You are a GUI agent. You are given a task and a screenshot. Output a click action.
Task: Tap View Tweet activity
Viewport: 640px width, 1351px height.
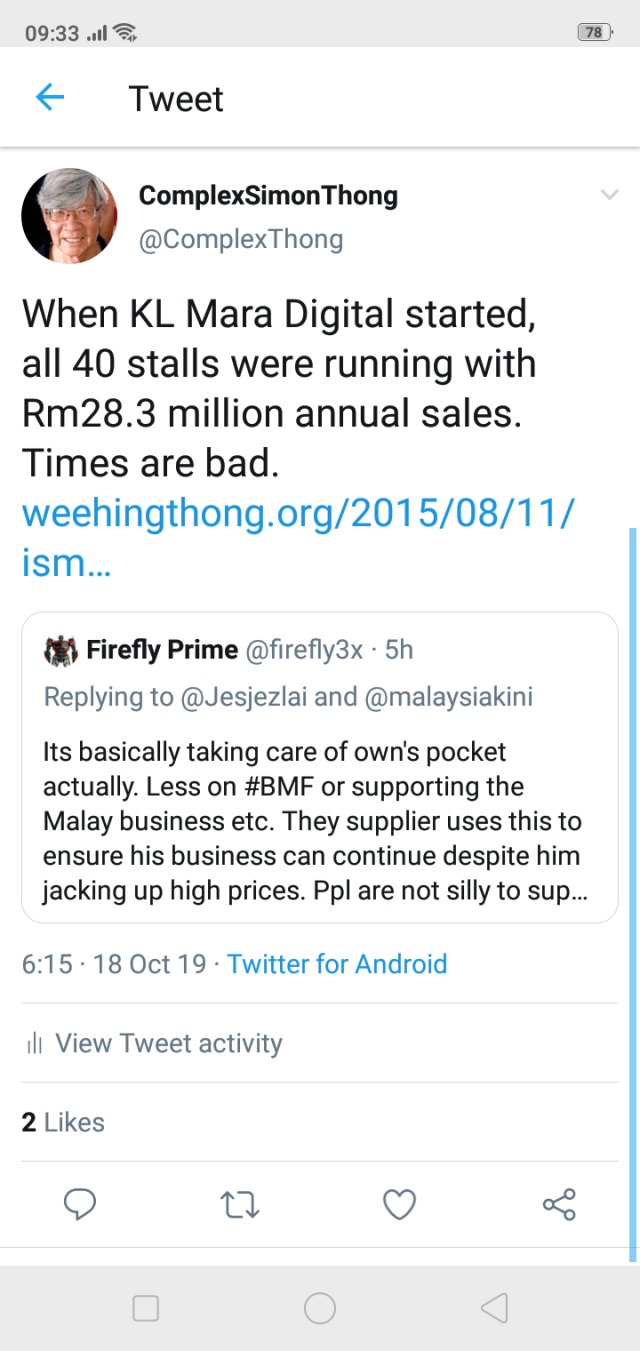(168, 1044)
